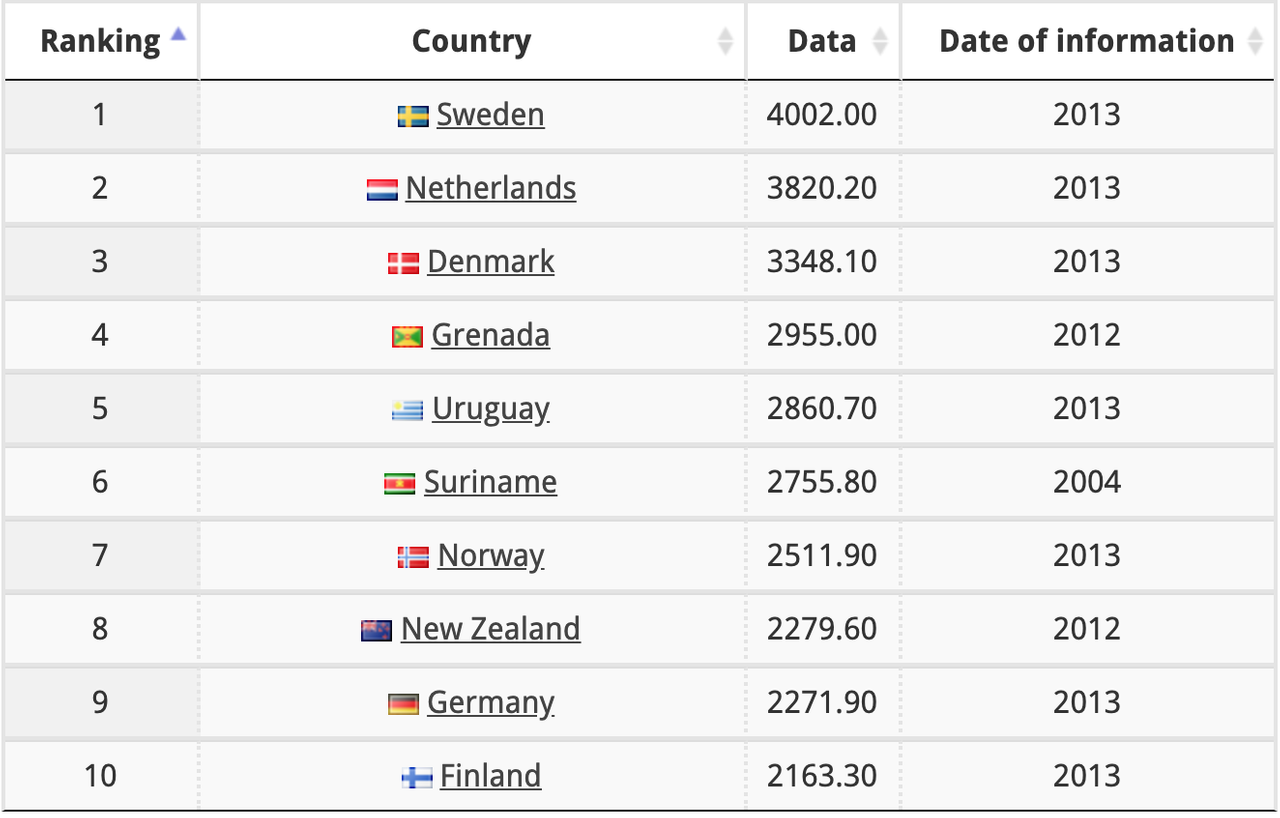Click the New Zealand flag icon

377,631
